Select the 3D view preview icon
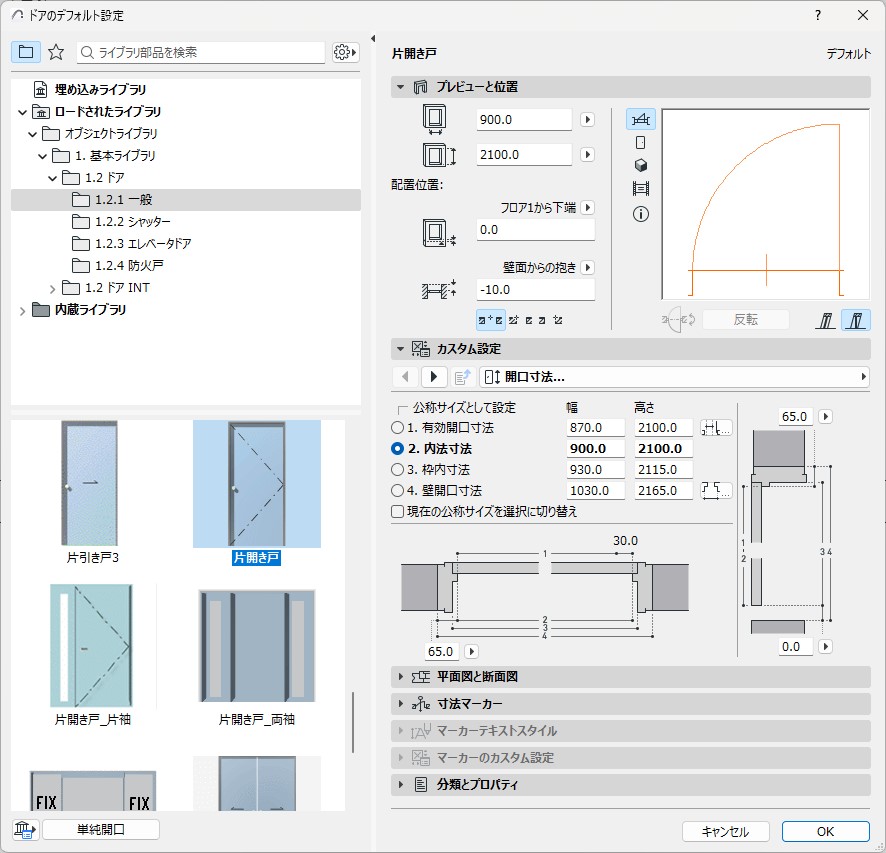Image resolution: width=886 pixels, height=853 pixels. [641, 165]
